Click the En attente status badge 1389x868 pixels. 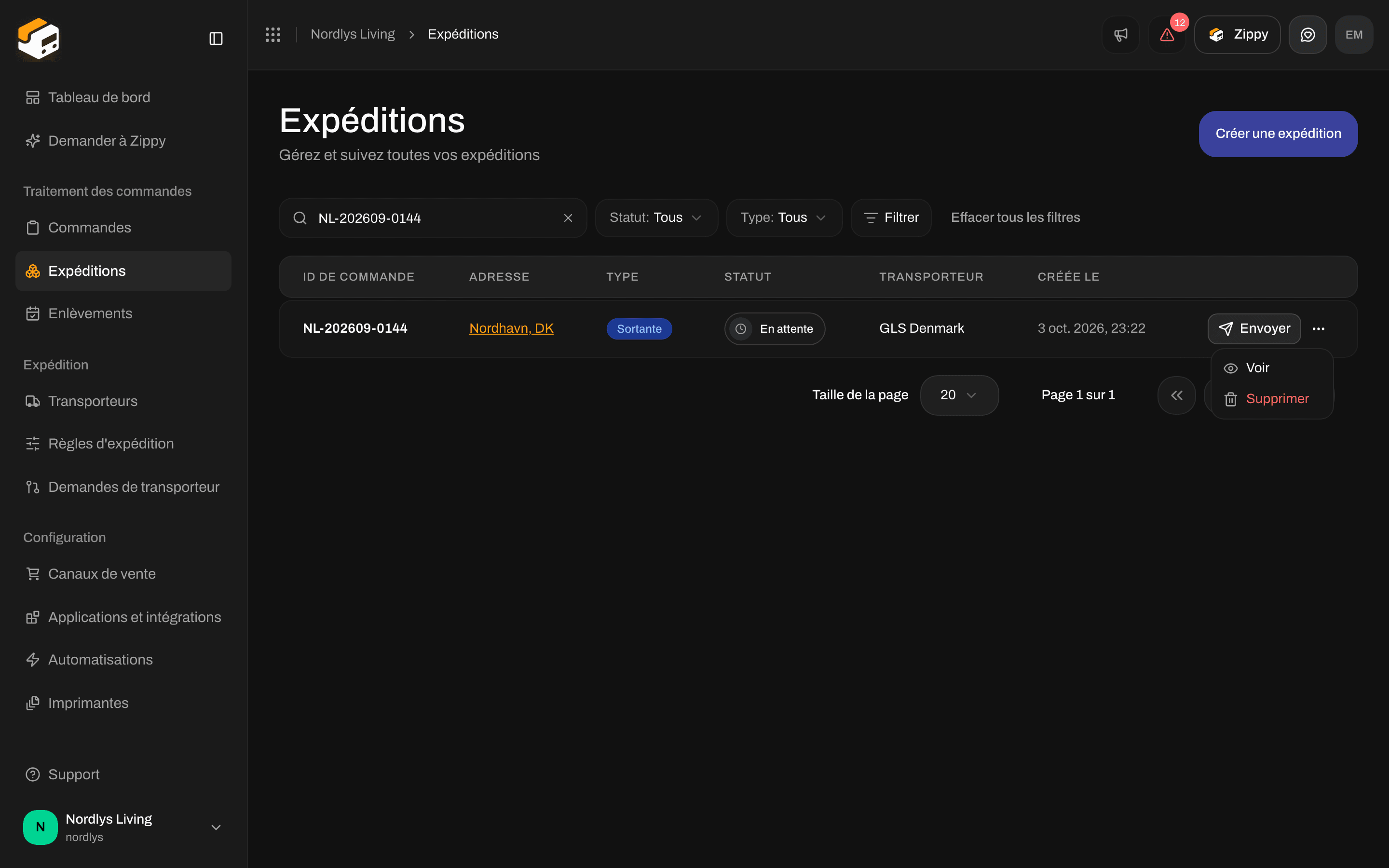click(x=774, y=329)
